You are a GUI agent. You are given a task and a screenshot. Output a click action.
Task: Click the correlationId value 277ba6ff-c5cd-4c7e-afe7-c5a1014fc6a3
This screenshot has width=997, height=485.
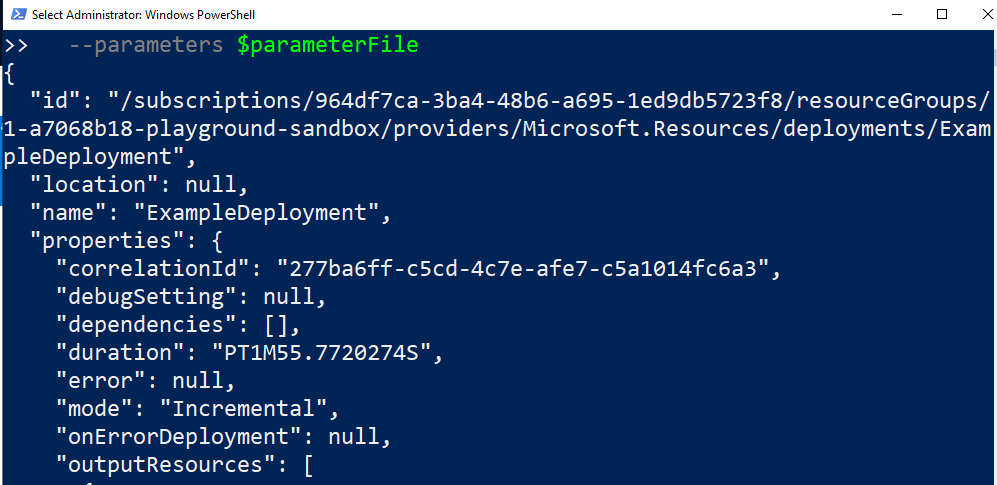[x=520, y=269]
